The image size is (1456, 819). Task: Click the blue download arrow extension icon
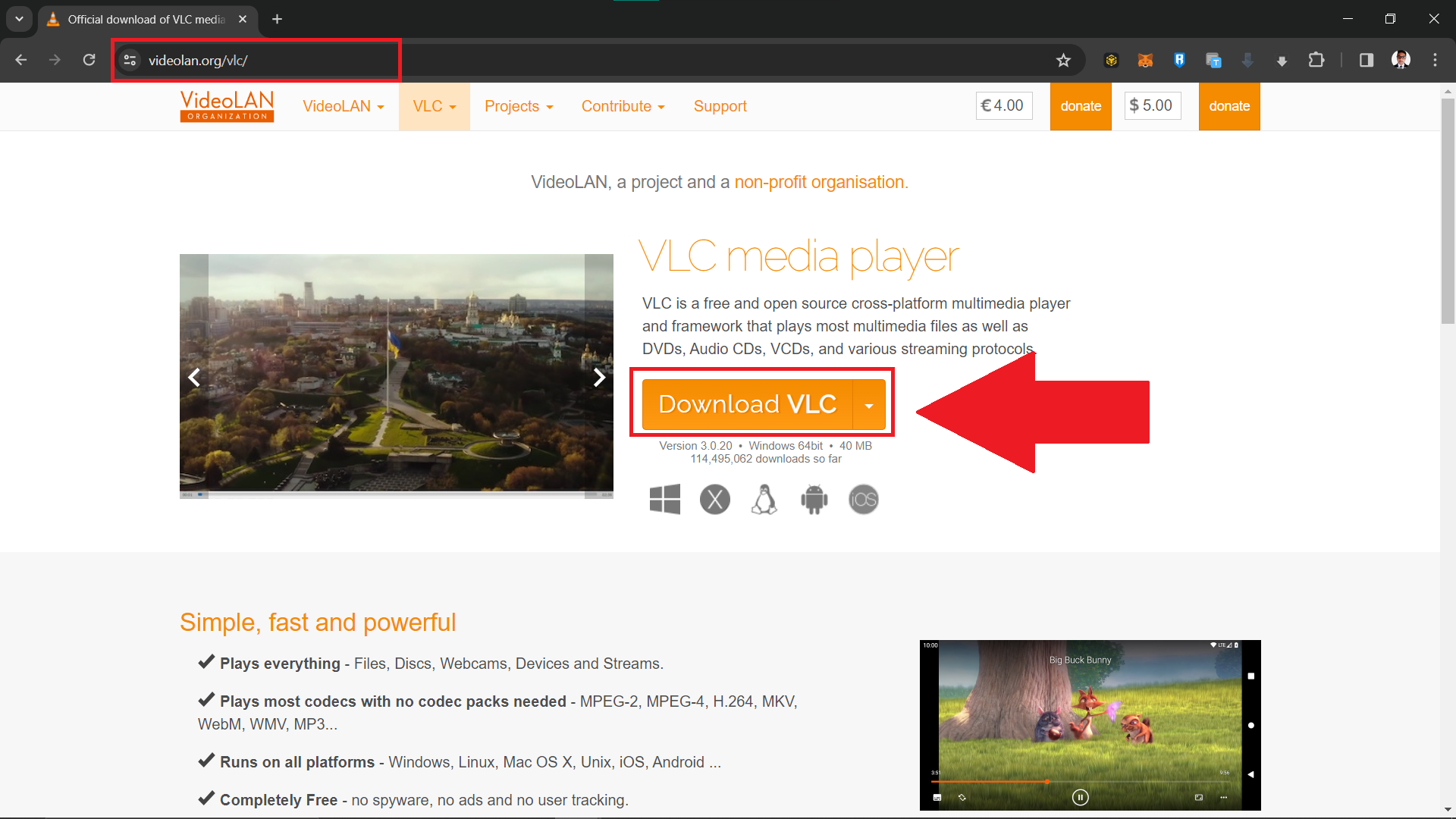click(1247, 60)
